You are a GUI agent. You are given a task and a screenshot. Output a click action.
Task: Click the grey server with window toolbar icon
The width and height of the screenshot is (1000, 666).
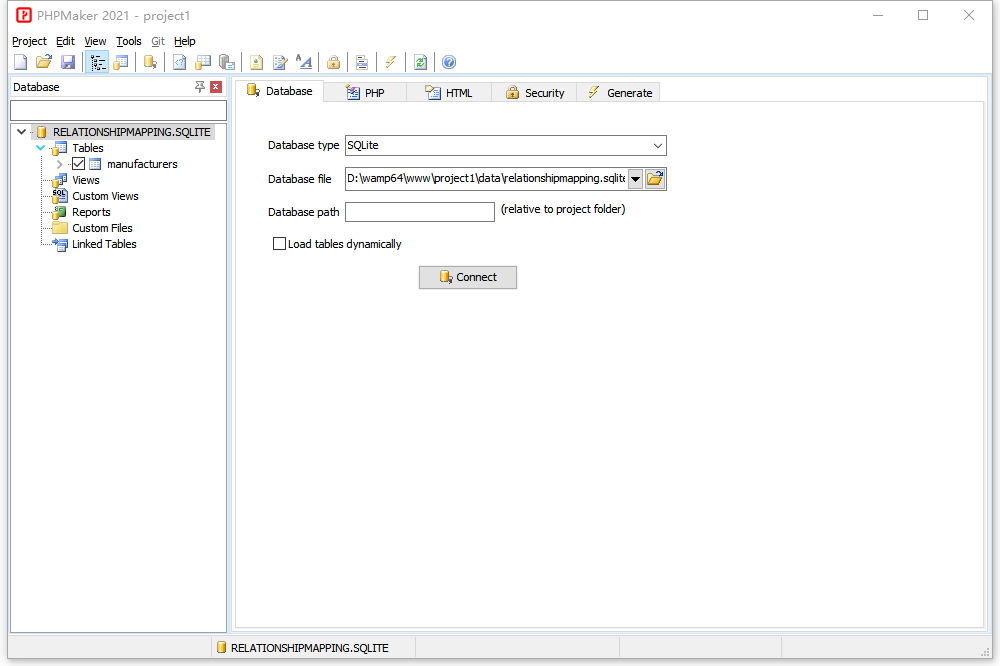coord(226,62)
